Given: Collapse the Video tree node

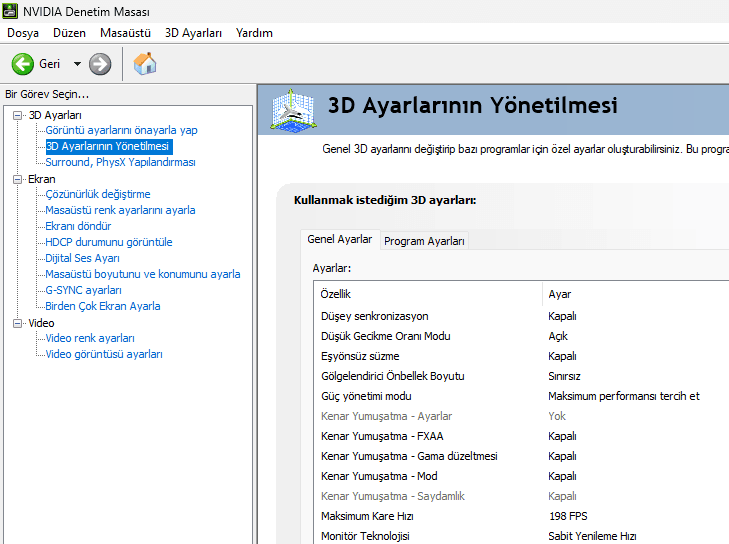Looking at the screenshot, I should [x=17, y=323].
